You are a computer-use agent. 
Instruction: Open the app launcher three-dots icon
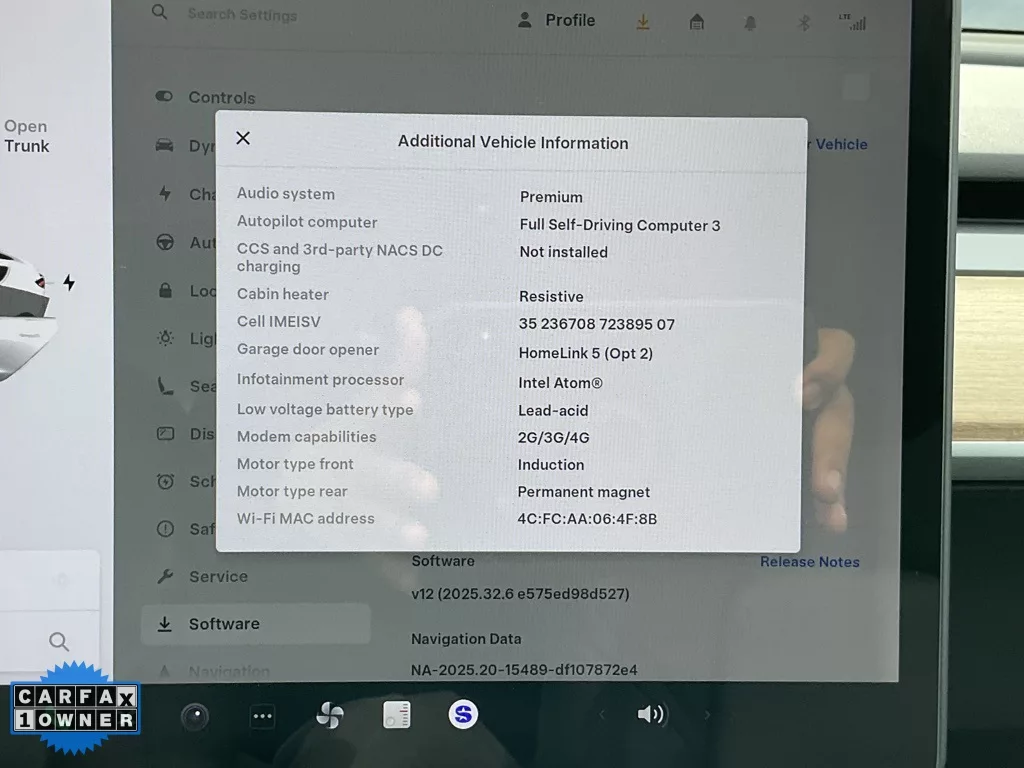coord(262,716)
